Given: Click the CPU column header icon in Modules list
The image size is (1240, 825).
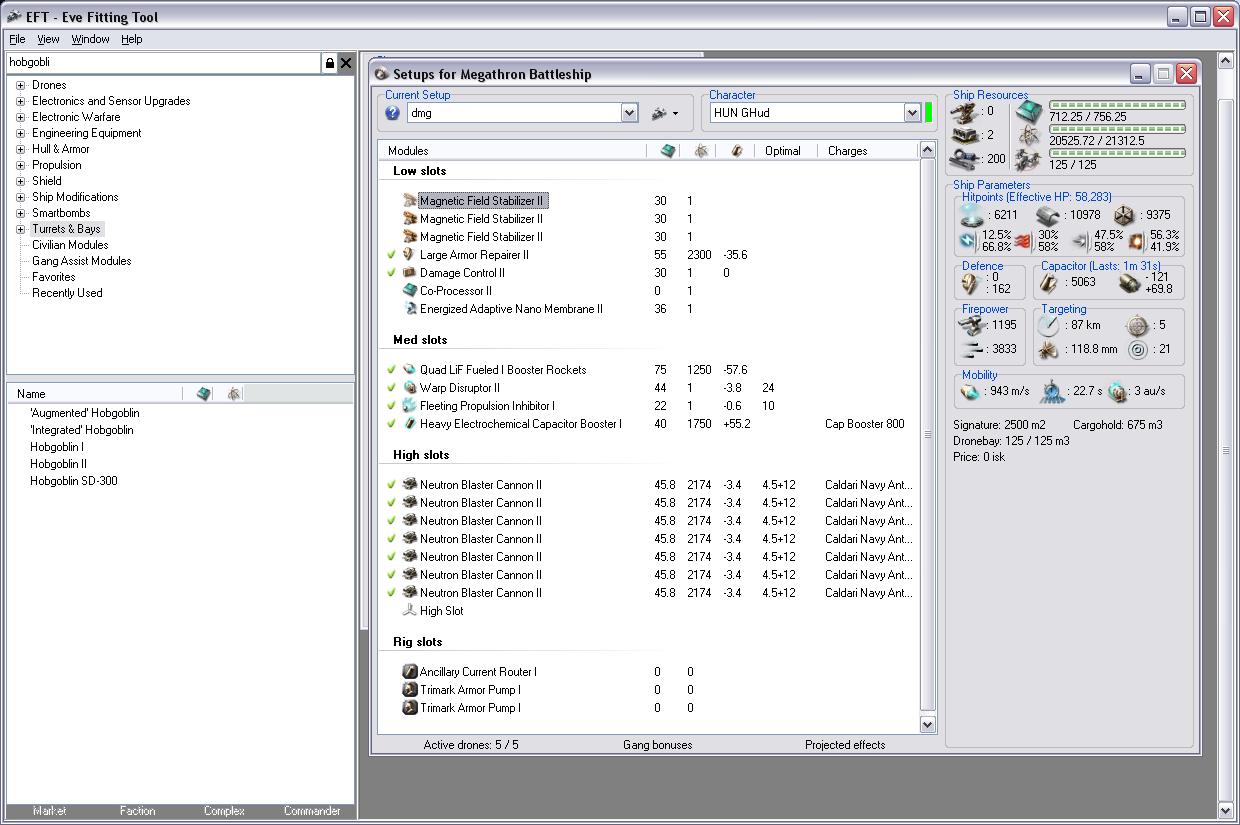Looking at the screenshot, I should click(x=668, y=151).
